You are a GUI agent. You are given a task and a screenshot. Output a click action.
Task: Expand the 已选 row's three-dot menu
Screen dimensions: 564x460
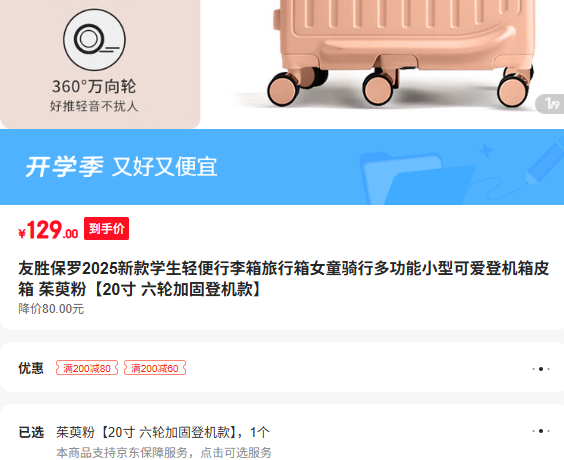click(x=541, y=431)
